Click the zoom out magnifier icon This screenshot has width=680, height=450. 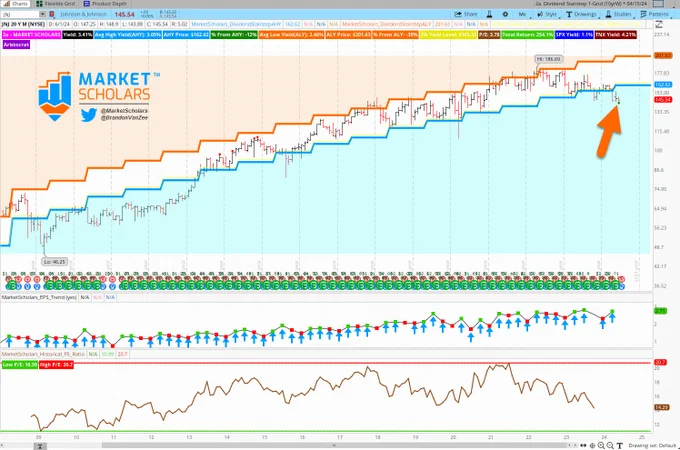point(610,445)
